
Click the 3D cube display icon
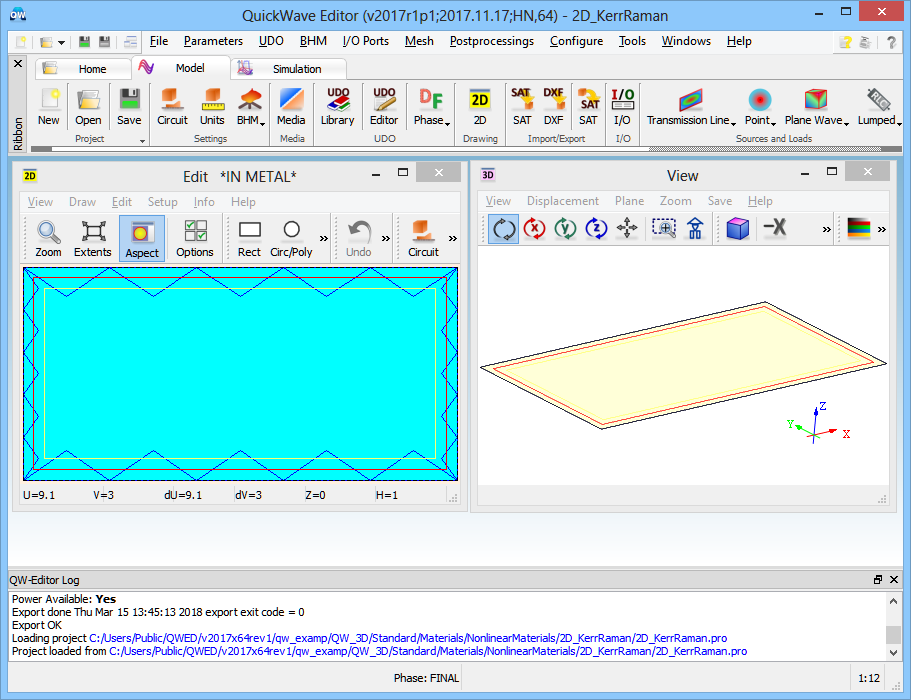pyautogui.click(x=738, y=229)
